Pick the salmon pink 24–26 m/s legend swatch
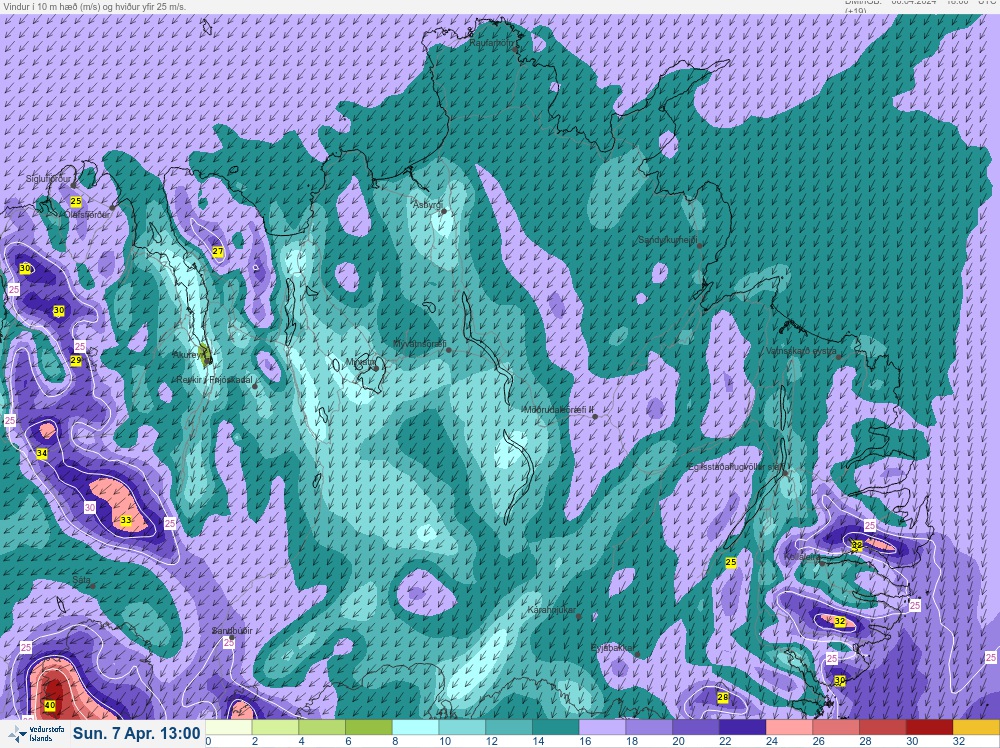Image resolution: width=1000 pixels, height=748 pixels. click(789, 728)
